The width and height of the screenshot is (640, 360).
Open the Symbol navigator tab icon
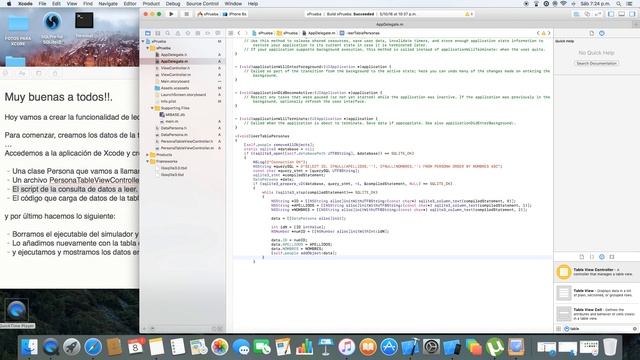pyautogui.click(x=158, y=33)
